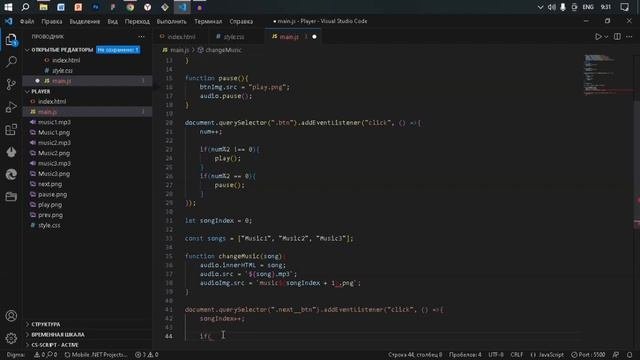Collapse the Open Editors section
Image resolution: width=640 pixels, height=360 pixels.
coord(27,50)
